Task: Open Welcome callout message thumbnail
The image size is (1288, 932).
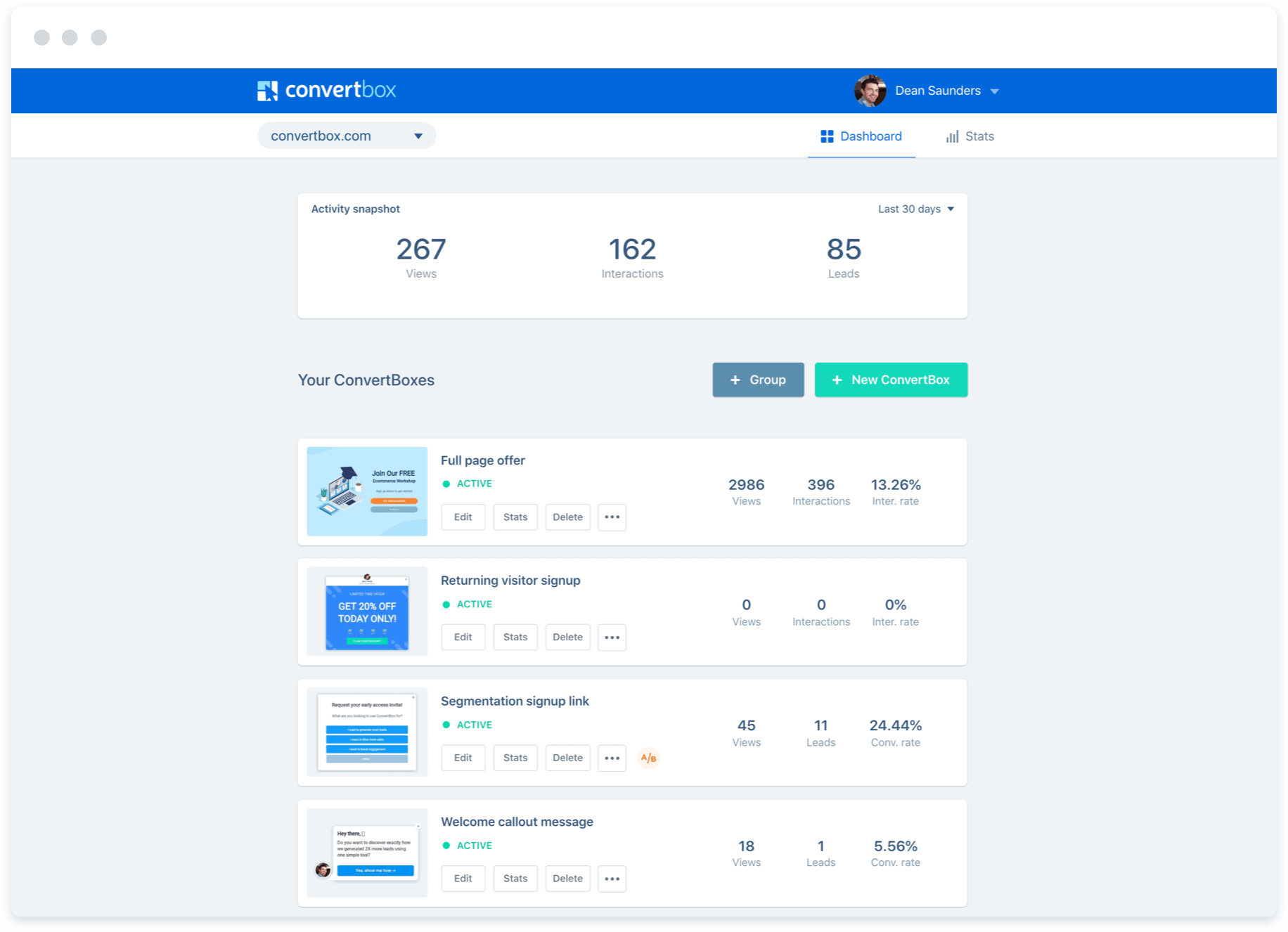Action: click(367, 853)
